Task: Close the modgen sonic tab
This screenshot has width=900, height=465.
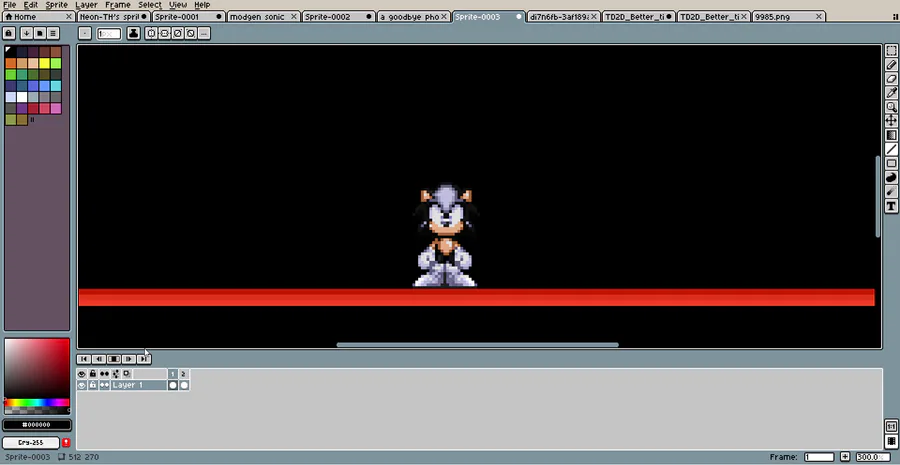Action: point(294,17)
